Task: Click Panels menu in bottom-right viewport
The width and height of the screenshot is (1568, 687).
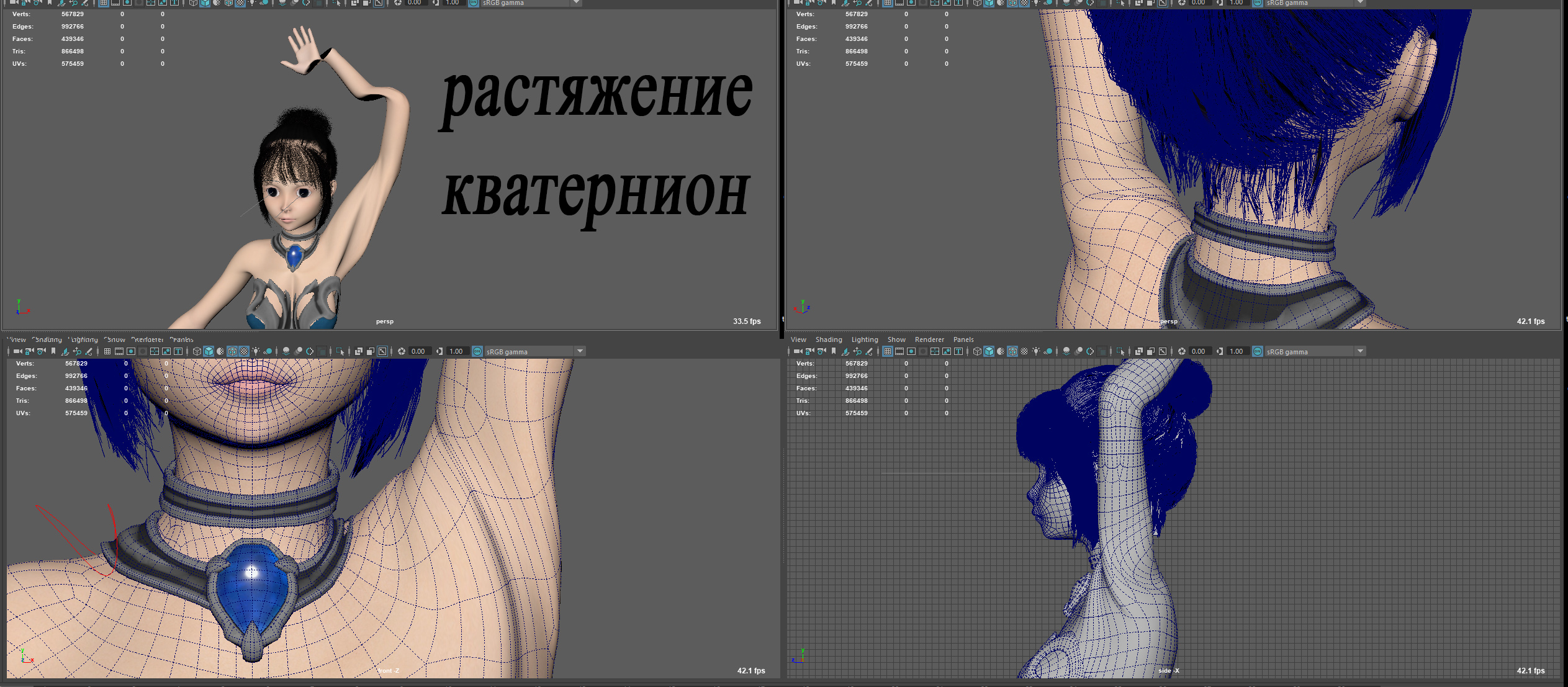Action: [x=963, y=339]
